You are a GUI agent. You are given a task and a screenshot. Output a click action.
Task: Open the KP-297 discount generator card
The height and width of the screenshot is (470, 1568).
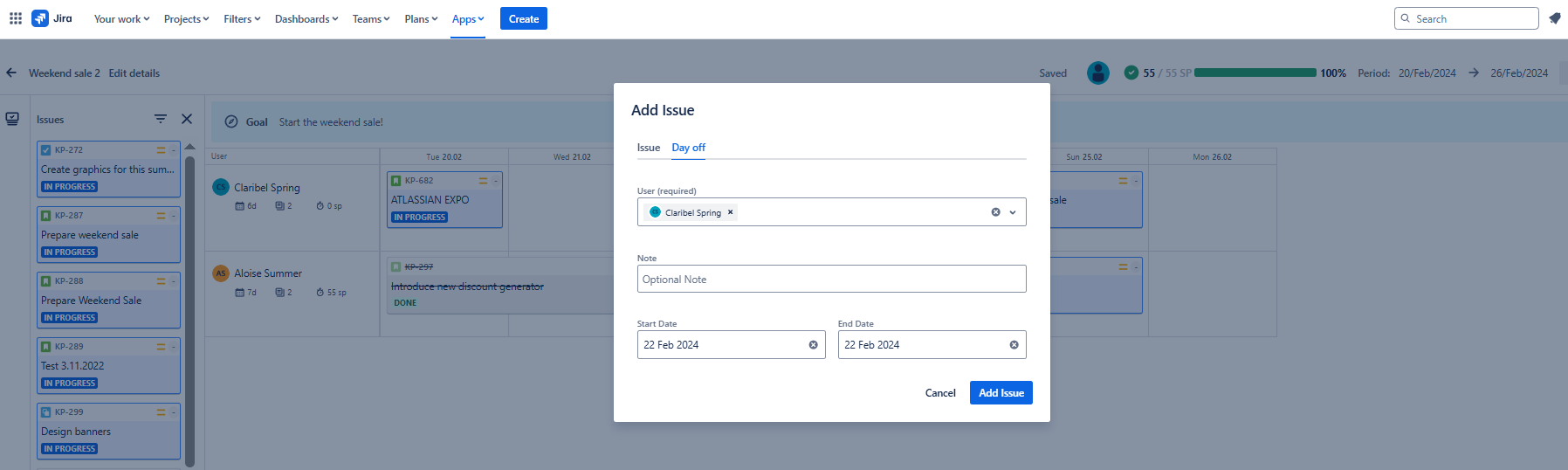click(x=500, y=286)
